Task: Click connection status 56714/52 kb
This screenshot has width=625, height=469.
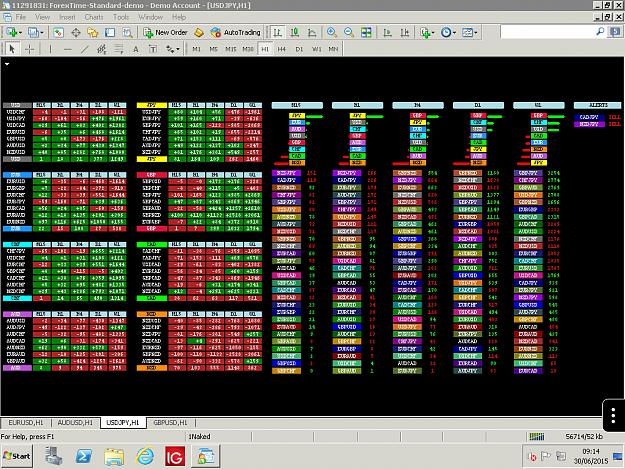Action: pos(584,437)
